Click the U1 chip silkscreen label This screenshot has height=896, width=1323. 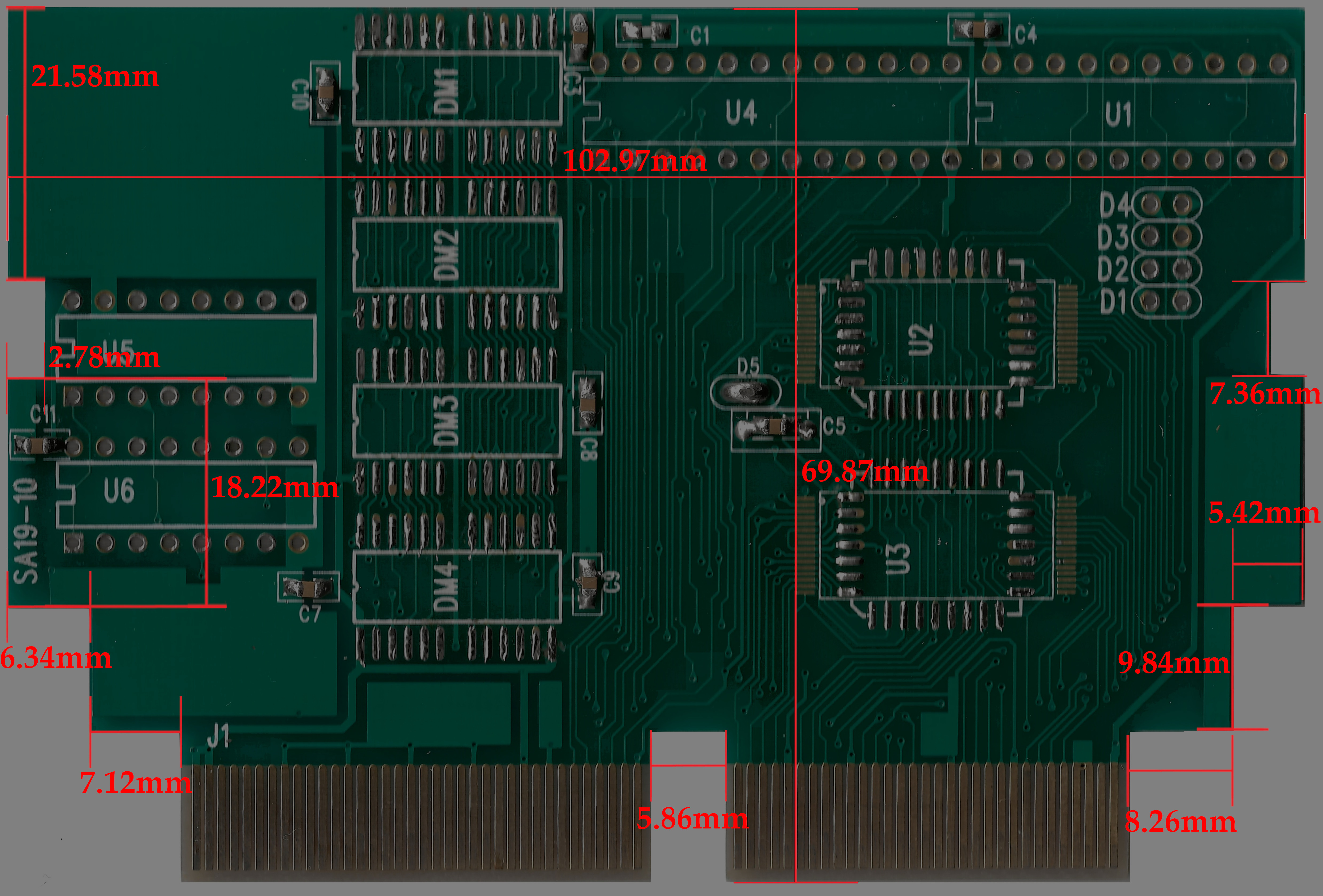1118,115
